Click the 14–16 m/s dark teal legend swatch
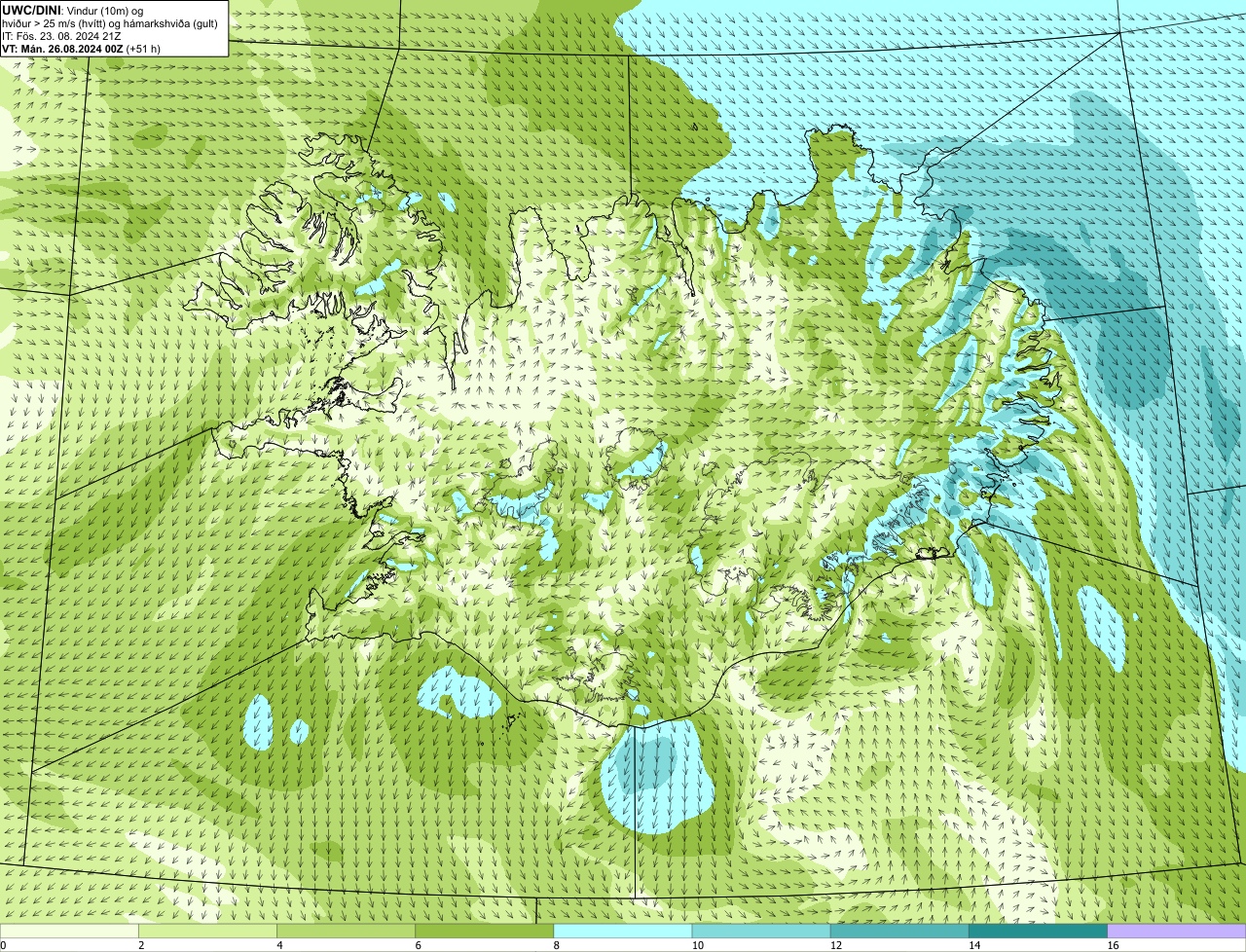Screen dimensions: 1246x952 pyautogui.click(x=1038, y=931)
